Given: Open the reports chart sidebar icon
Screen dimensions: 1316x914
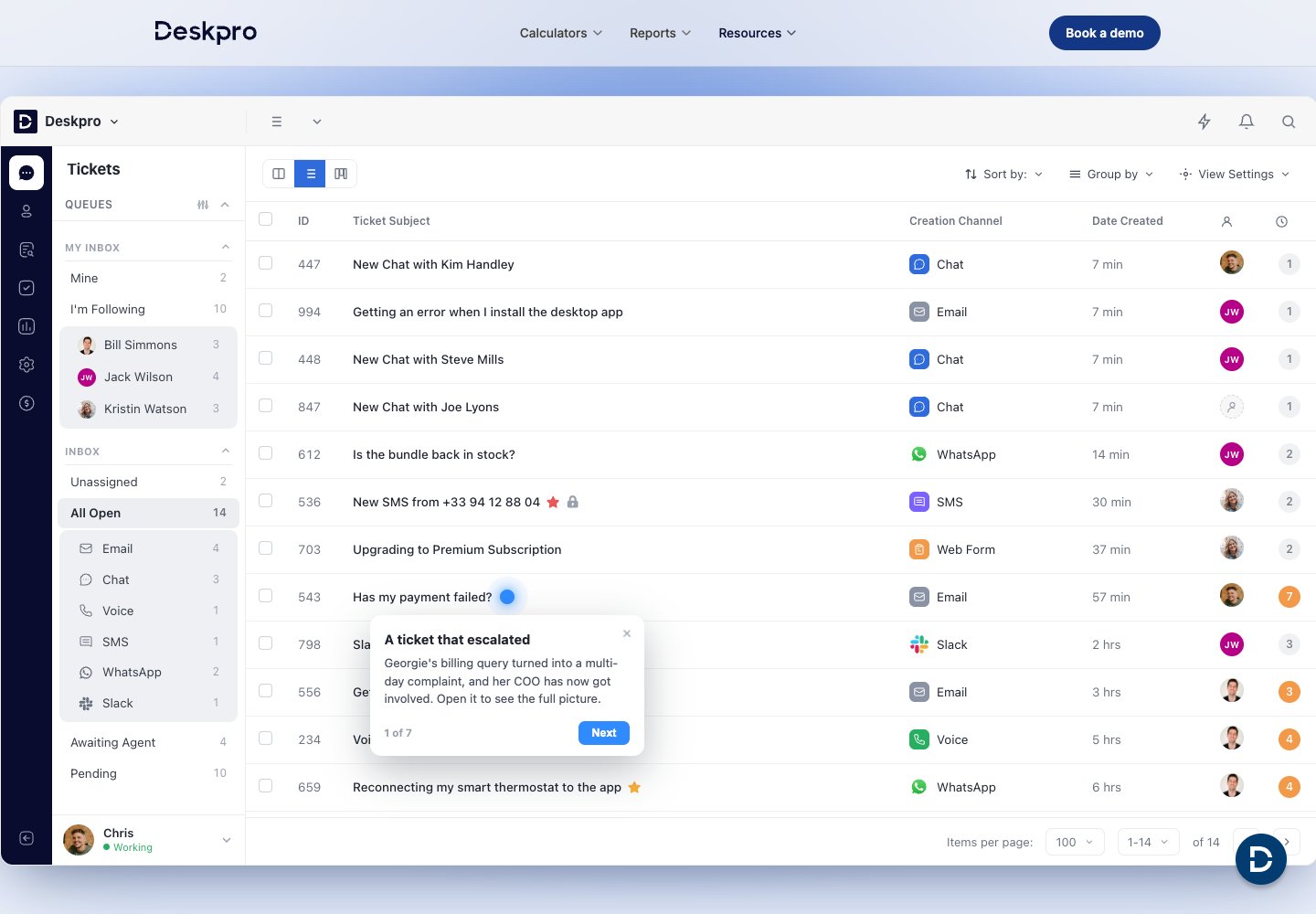Looking at the screenshot, I should [x=27, y=326].
